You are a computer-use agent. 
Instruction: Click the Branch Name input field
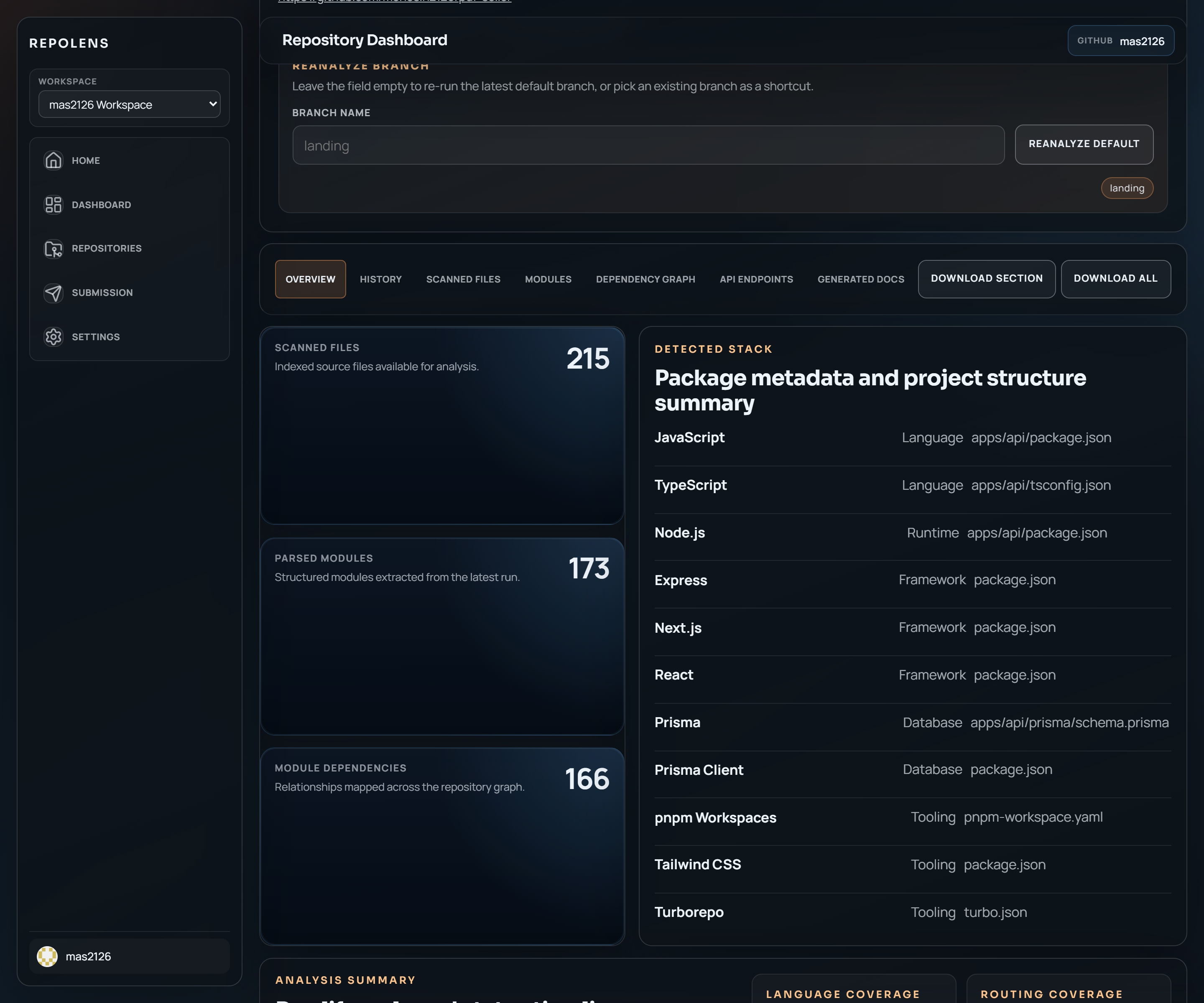pyautogui.click(x=648, y=145)
